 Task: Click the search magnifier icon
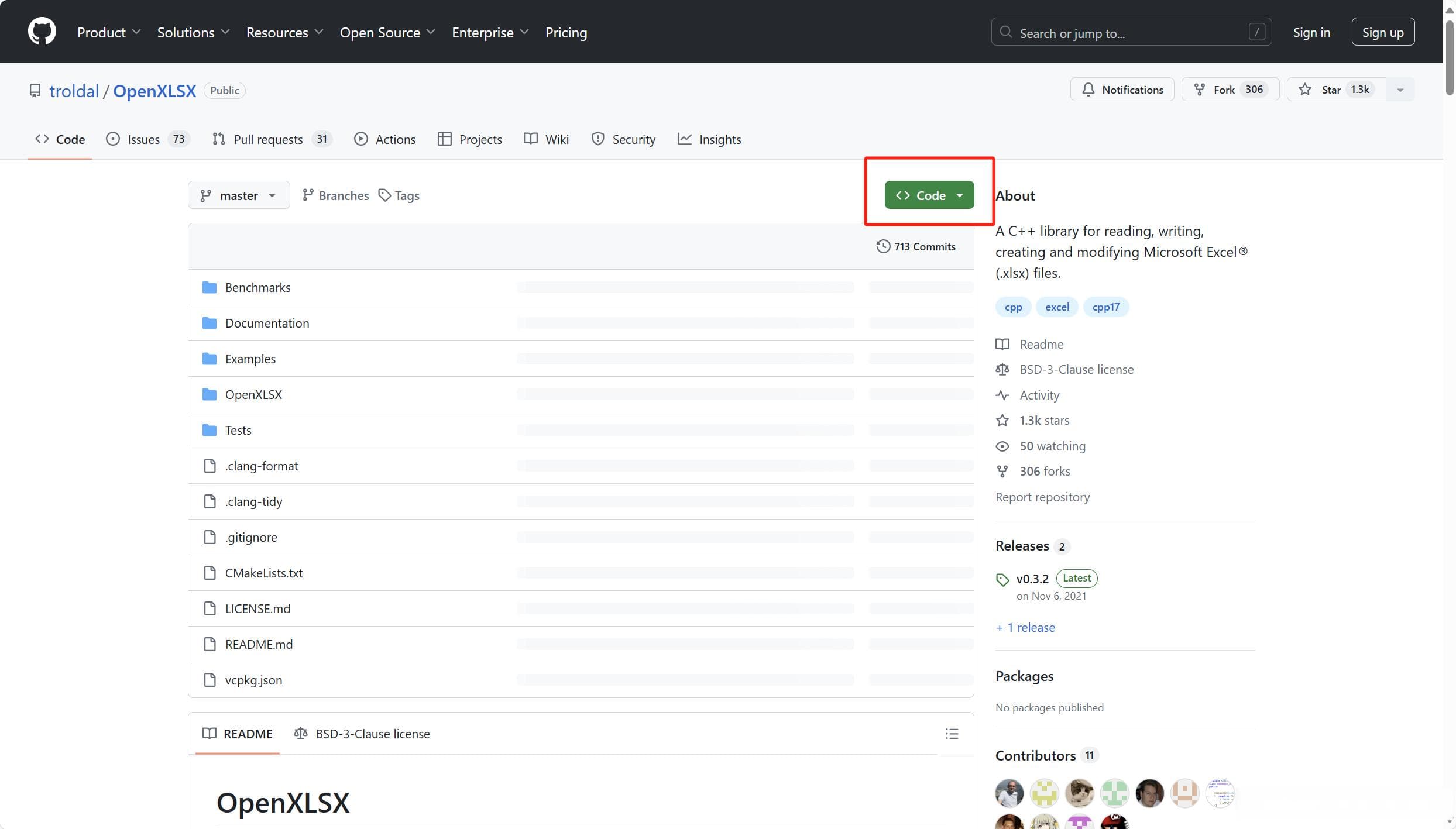coord(1005,32)
